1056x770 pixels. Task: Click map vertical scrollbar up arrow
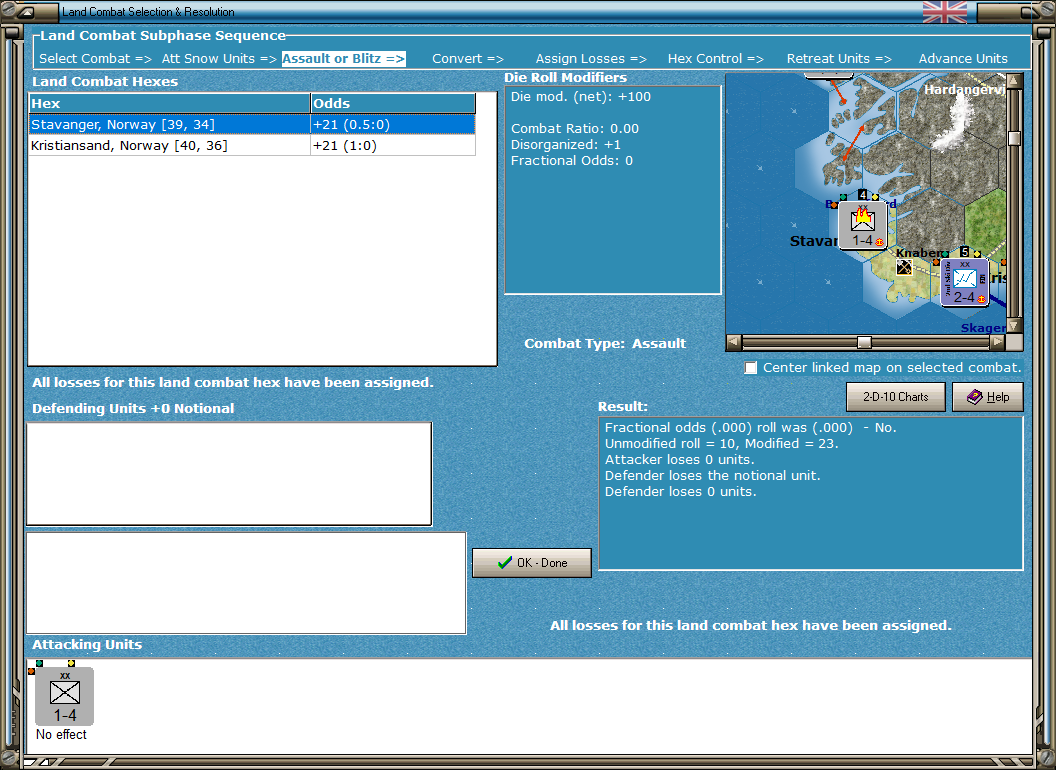1014,81
